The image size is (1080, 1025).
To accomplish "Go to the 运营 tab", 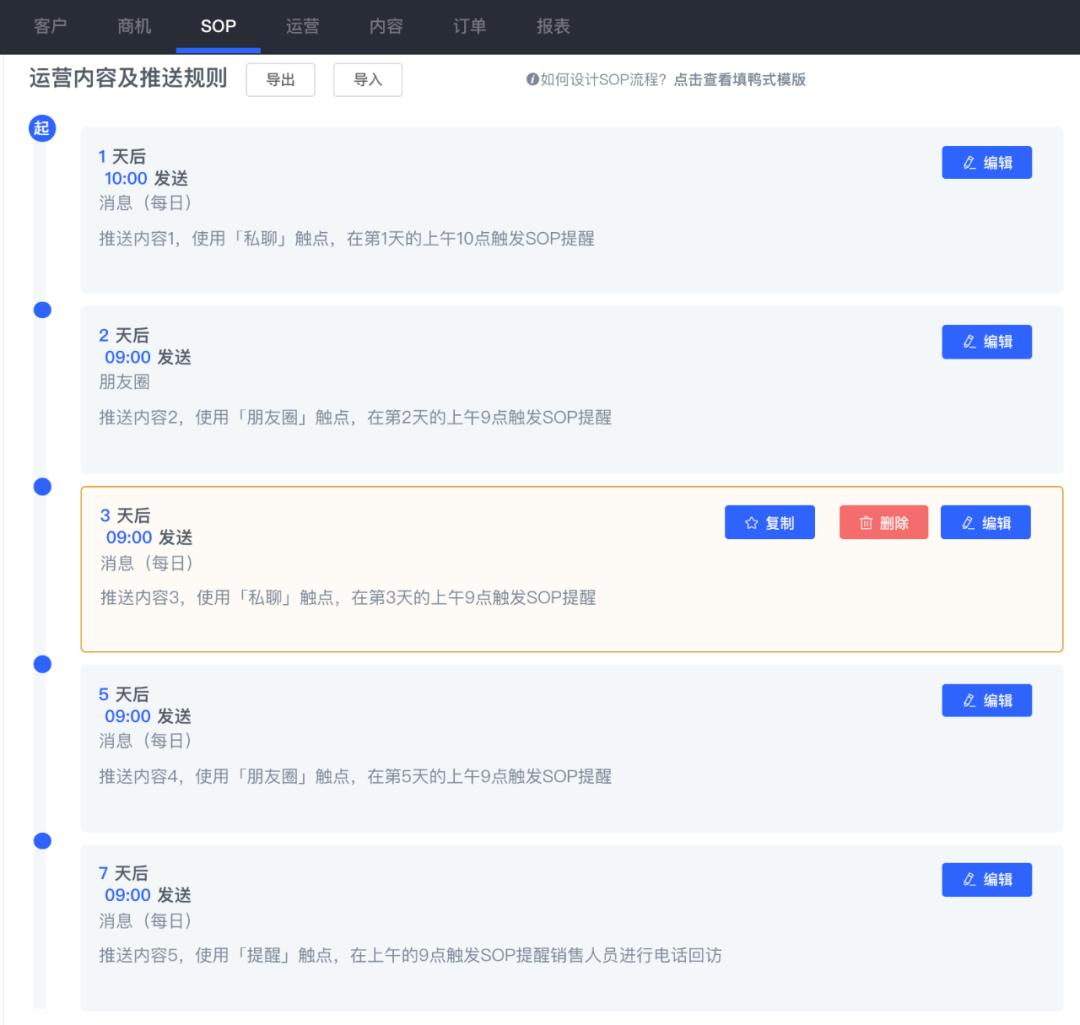I will 302,27.
